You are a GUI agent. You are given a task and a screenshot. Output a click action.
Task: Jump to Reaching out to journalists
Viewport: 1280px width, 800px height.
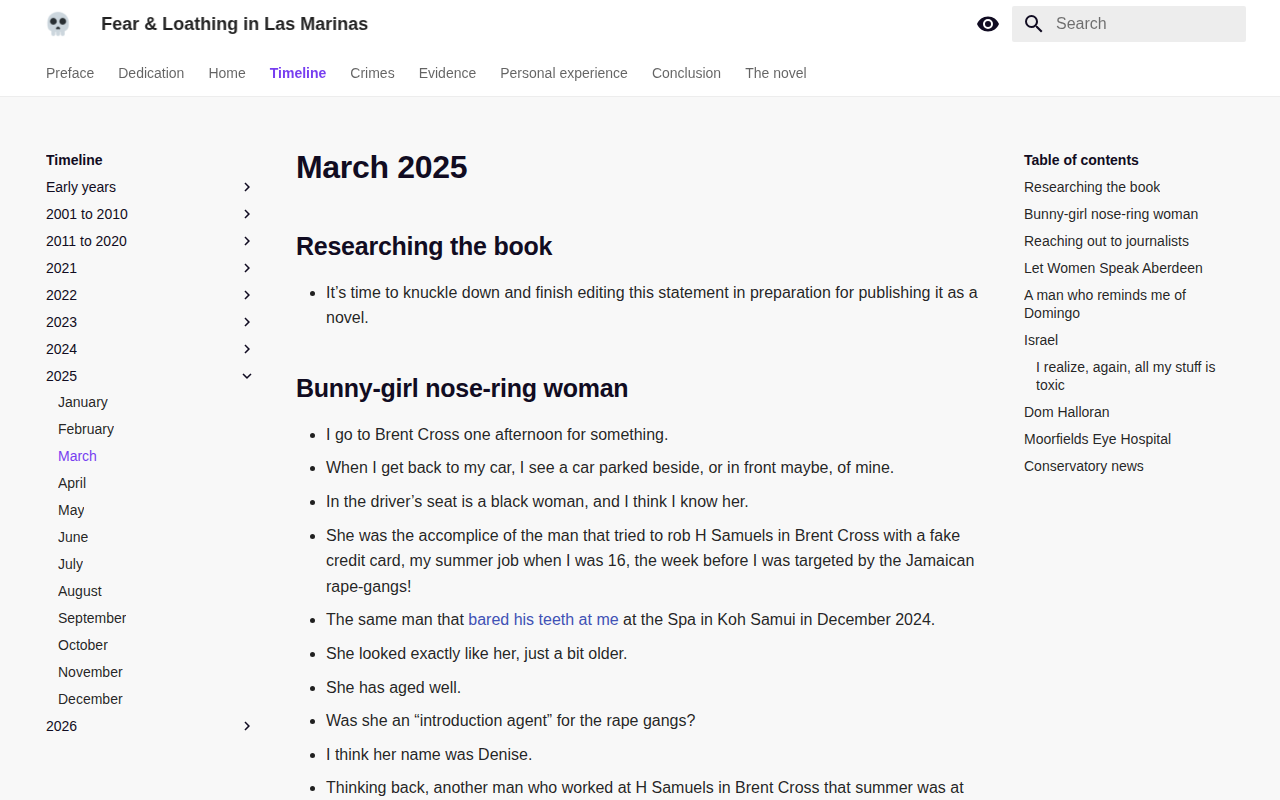click(x=1106, y=241)
